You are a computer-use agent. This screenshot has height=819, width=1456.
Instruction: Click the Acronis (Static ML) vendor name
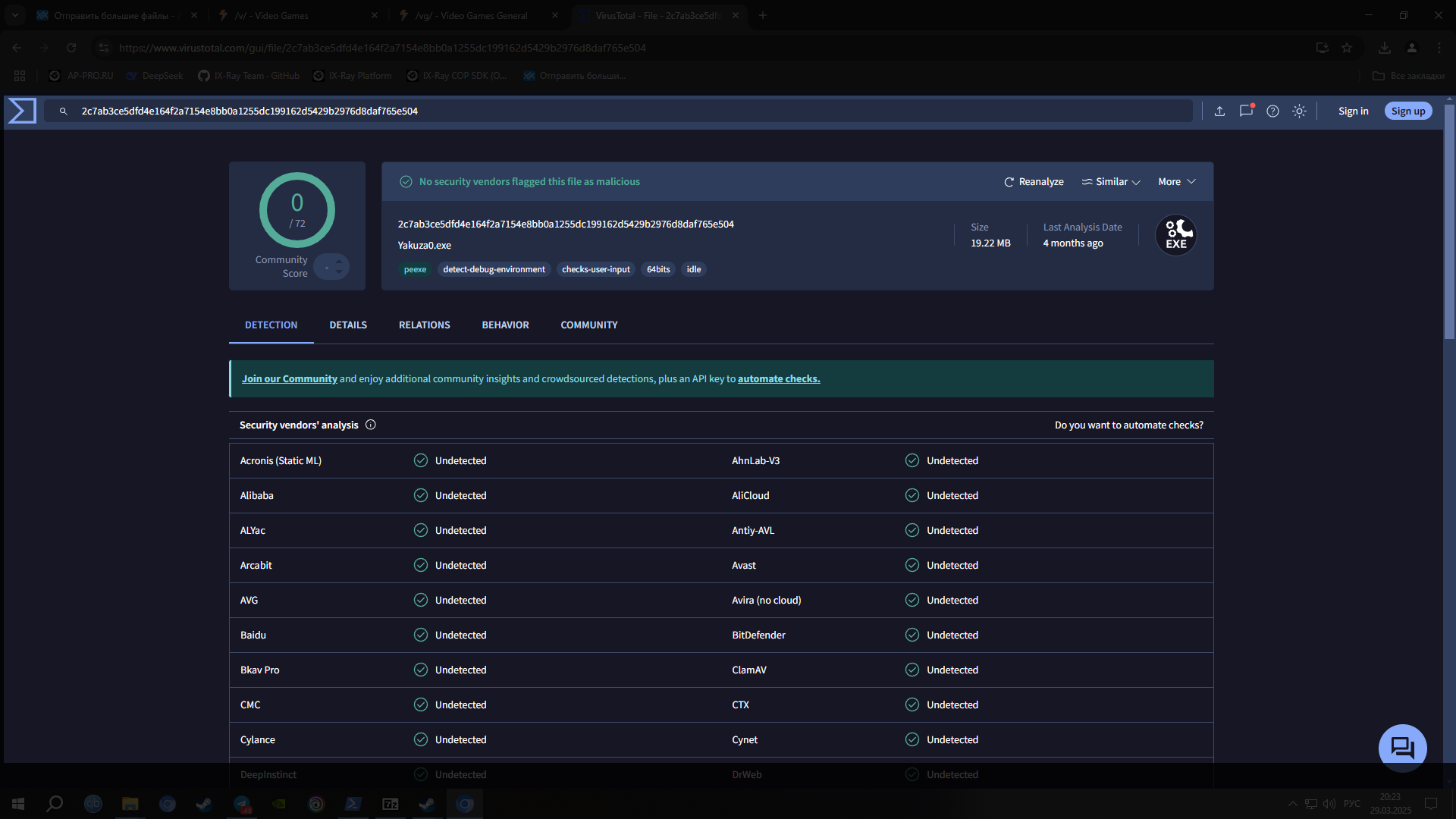pyautogui.click(x=281, y=461)
